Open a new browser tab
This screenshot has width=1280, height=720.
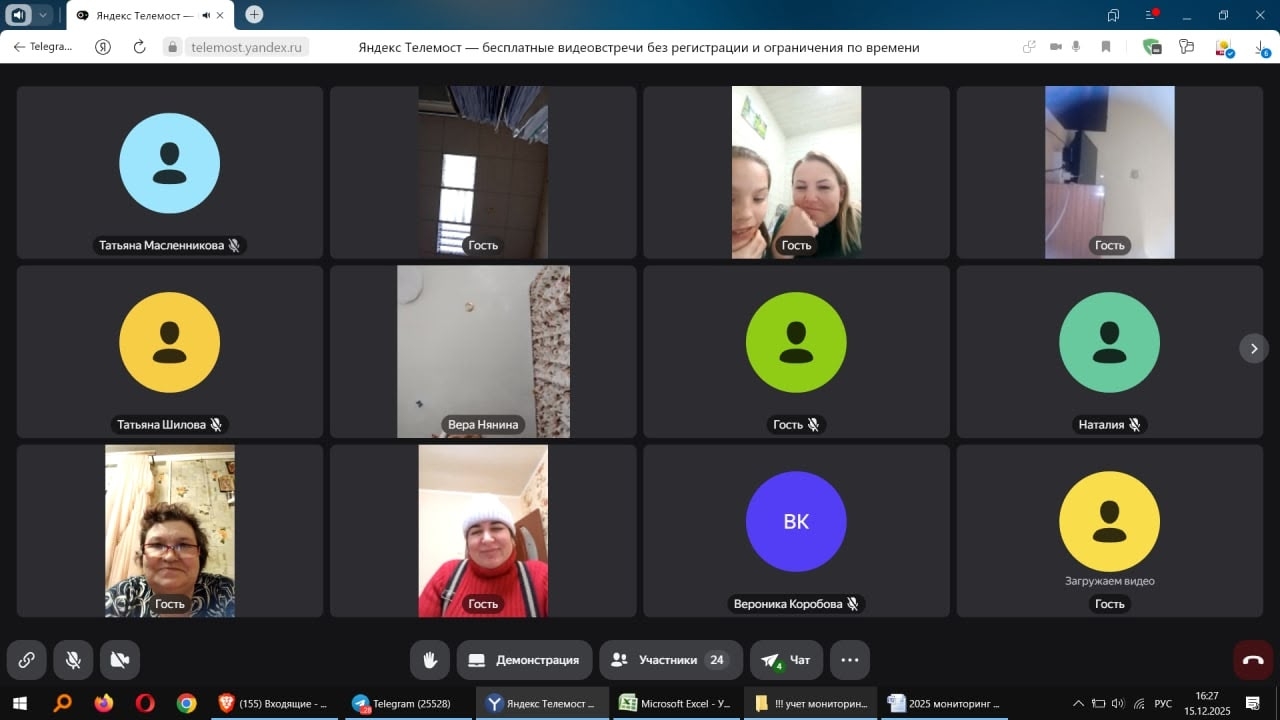click(x=254, y=14)
